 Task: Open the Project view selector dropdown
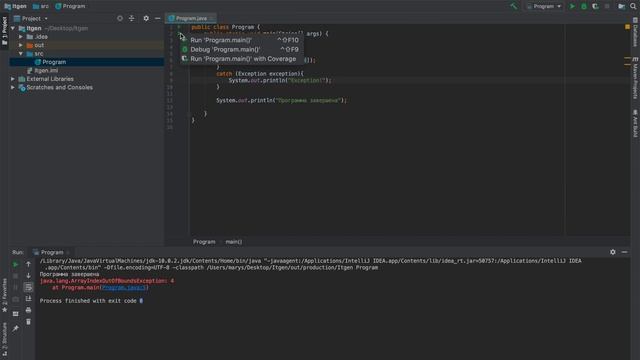click(x=31, y=18)
